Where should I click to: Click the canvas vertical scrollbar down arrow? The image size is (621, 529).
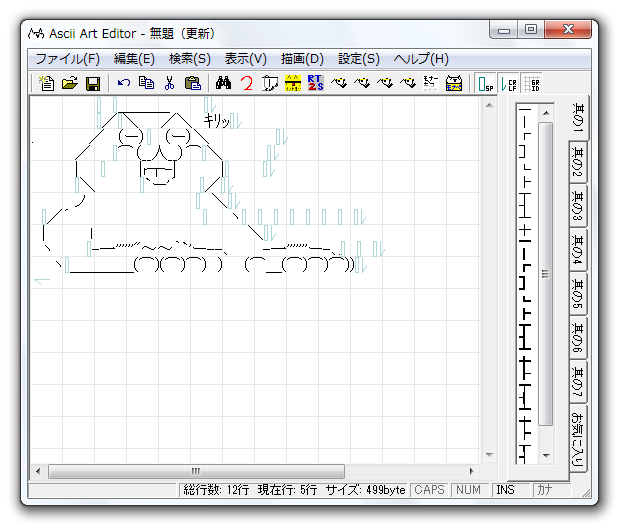tap(489, 455)
